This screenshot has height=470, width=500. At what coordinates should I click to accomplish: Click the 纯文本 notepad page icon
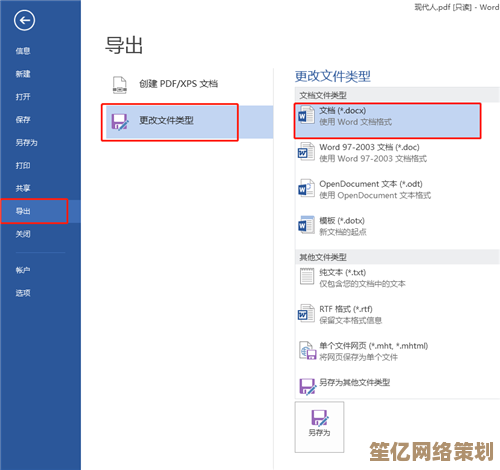(x=307, y=277)
